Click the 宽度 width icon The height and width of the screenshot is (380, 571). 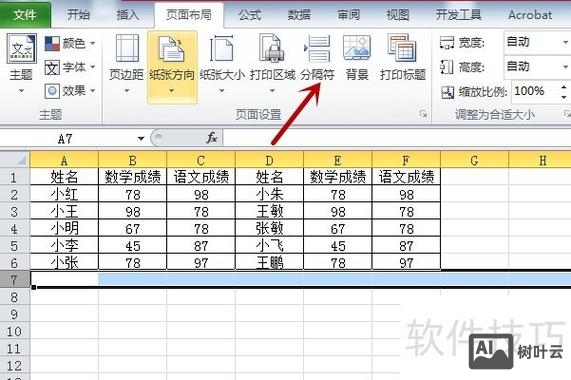point(447,43)
